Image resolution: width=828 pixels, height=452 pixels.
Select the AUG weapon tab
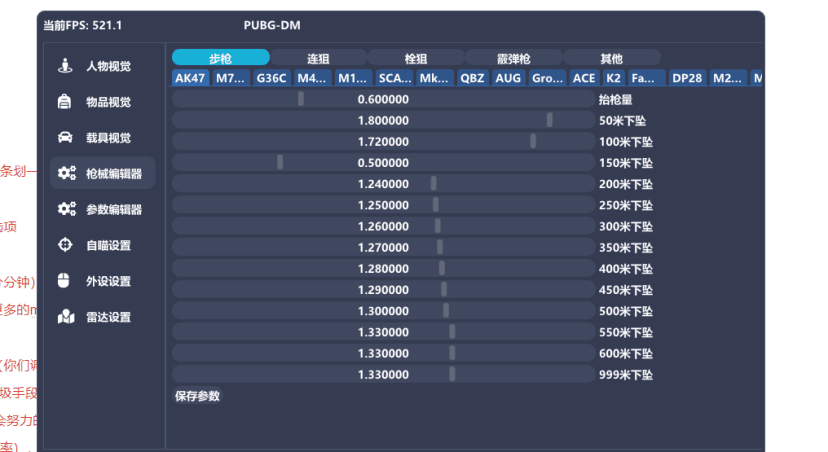click(508, 78)
